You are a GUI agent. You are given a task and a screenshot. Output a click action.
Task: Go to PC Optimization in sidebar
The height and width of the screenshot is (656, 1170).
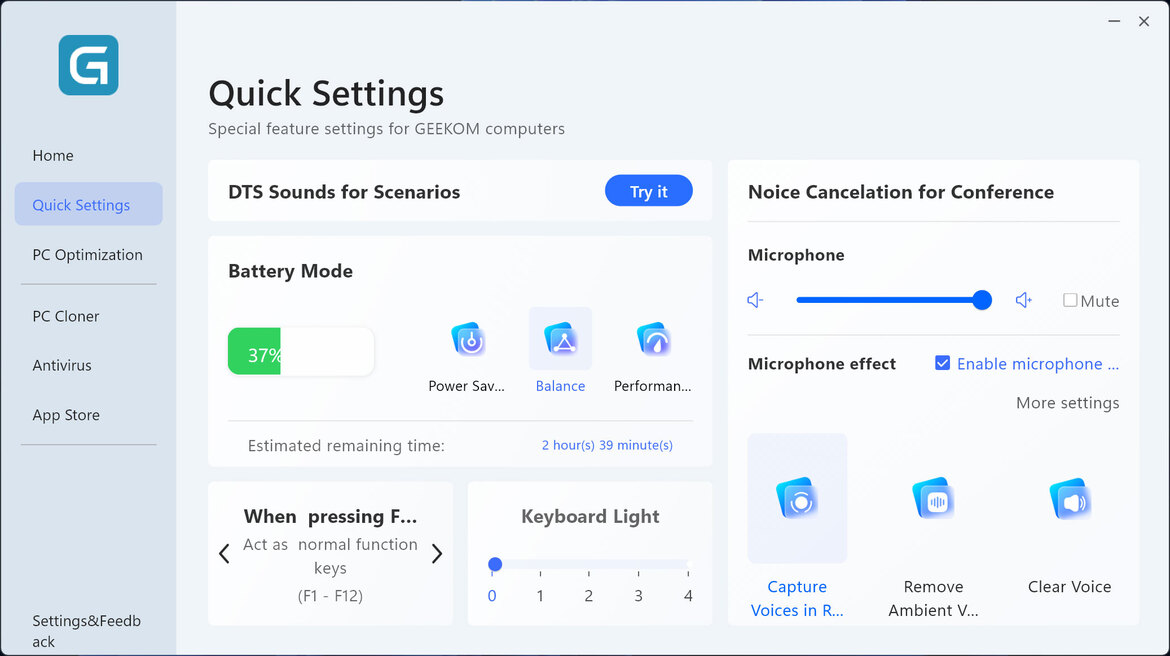point(87,255)
